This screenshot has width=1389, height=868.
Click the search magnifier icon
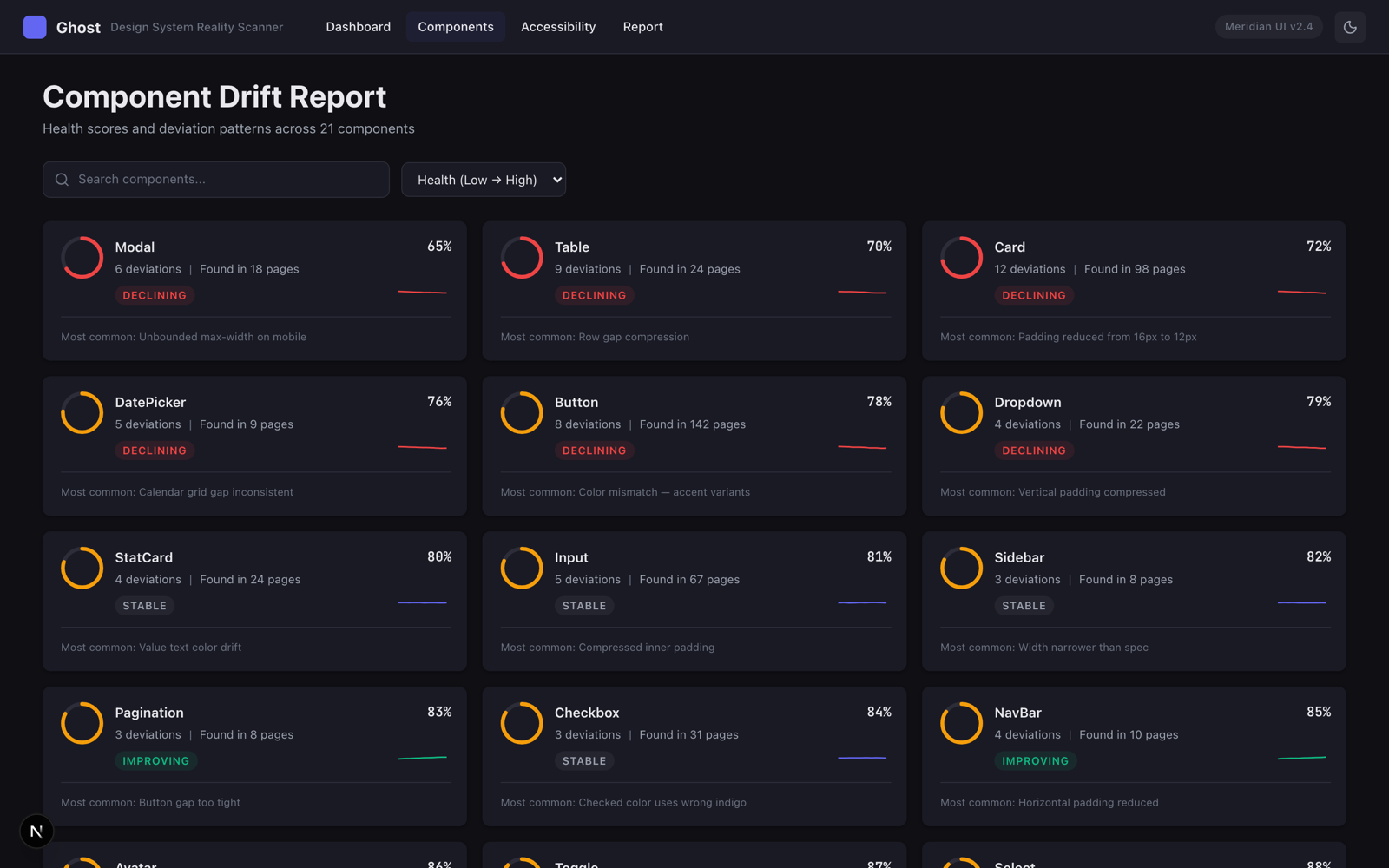click(62, 179)
